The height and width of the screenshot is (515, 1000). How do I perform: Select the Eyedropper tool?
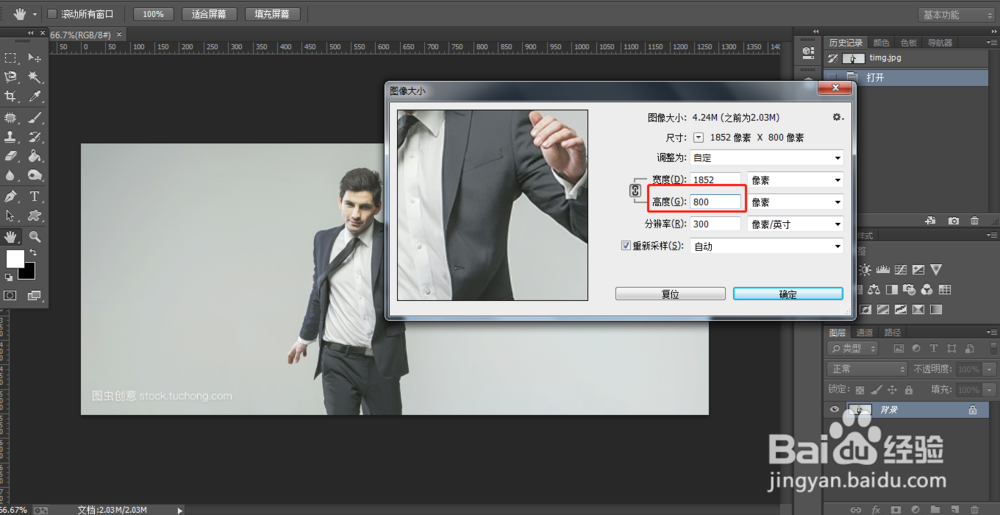[x=34, y=97]
